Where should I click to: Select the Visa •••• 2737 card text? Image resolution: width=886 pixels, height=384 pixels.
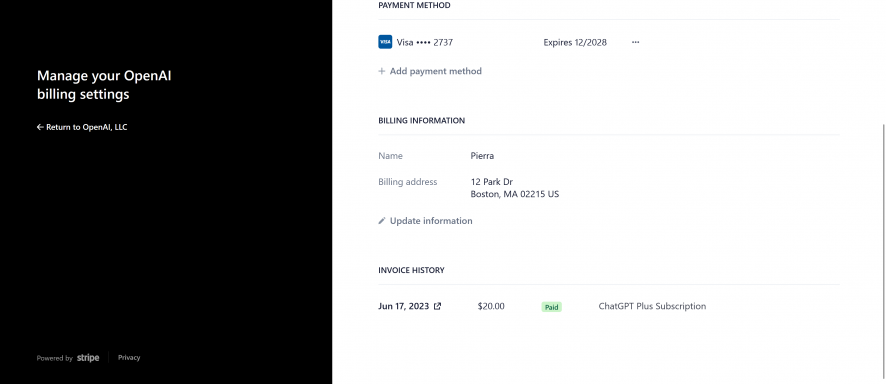pyautogui.click(x=425, y=42)
